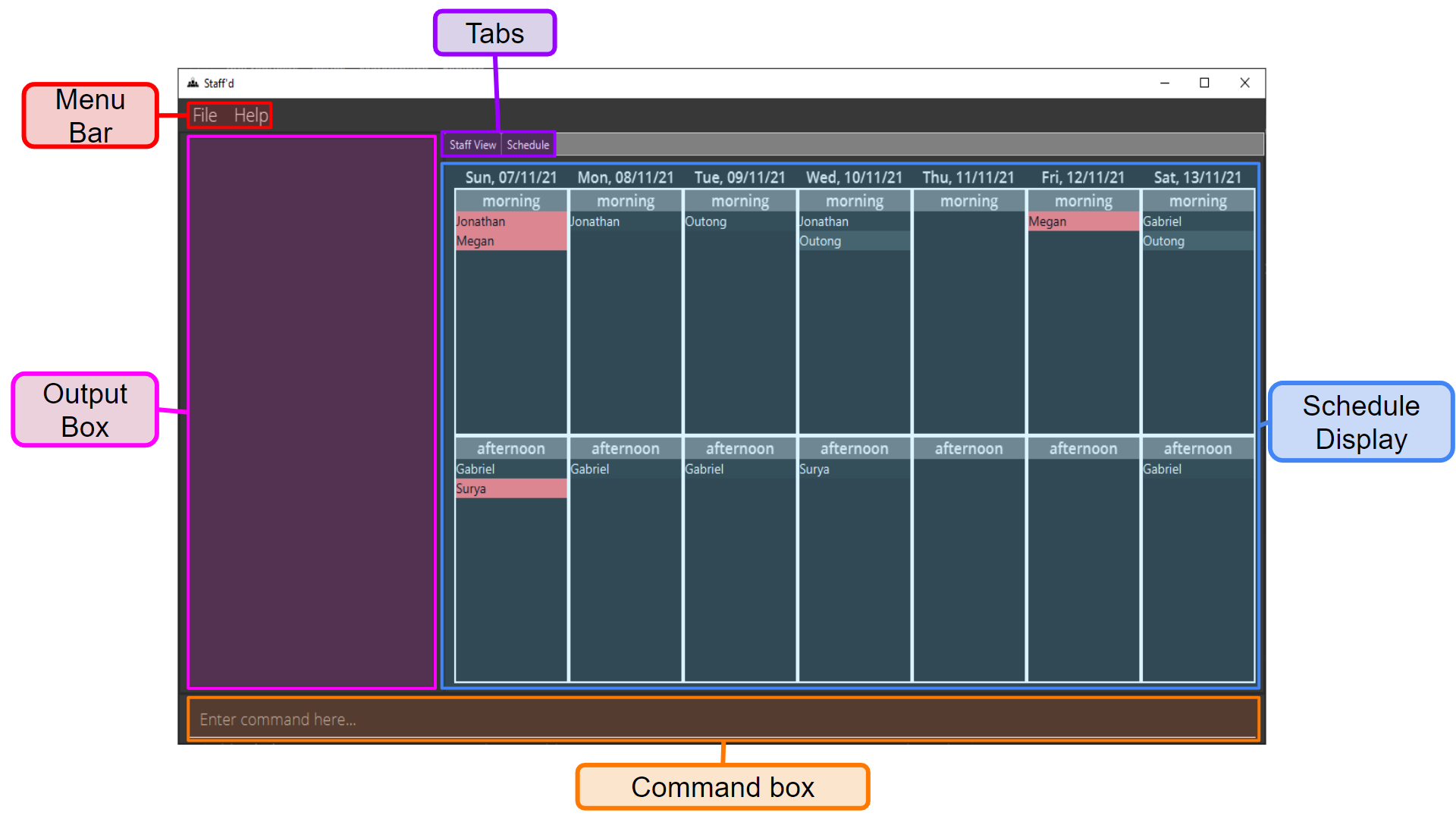Switch to the Schedule tab

528,144
